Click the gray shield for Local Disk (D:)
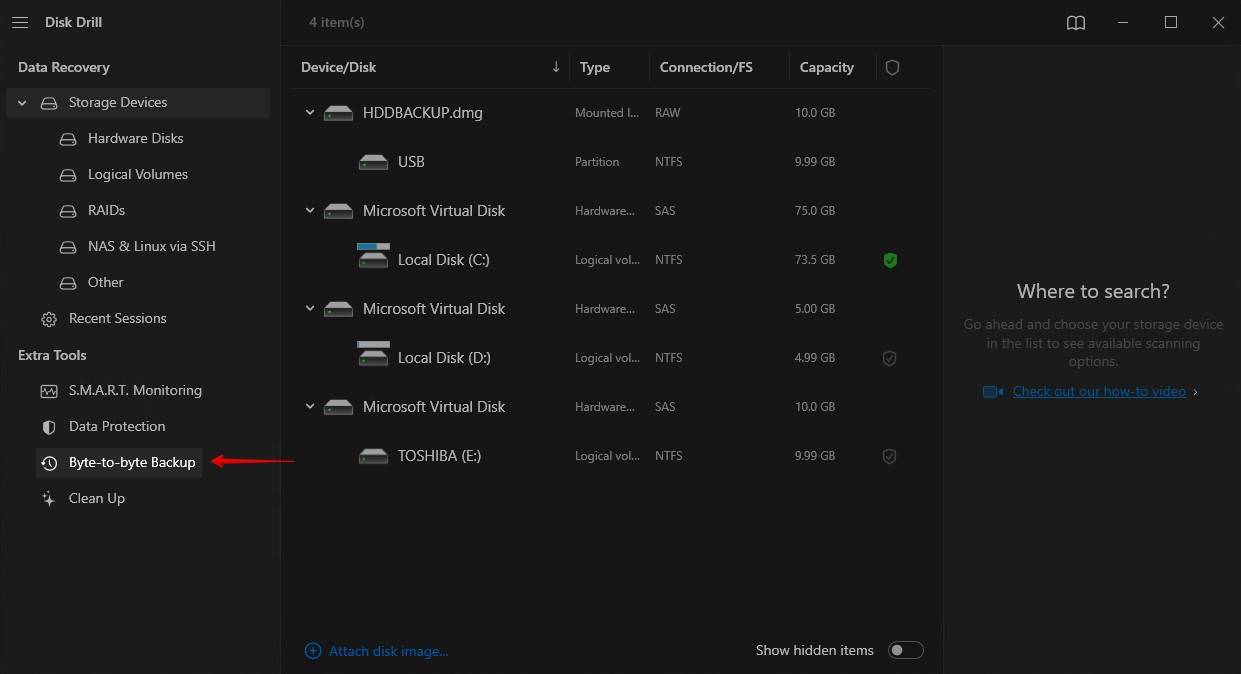Viewport: 1241px width, 674px height. tap(889, 358)
